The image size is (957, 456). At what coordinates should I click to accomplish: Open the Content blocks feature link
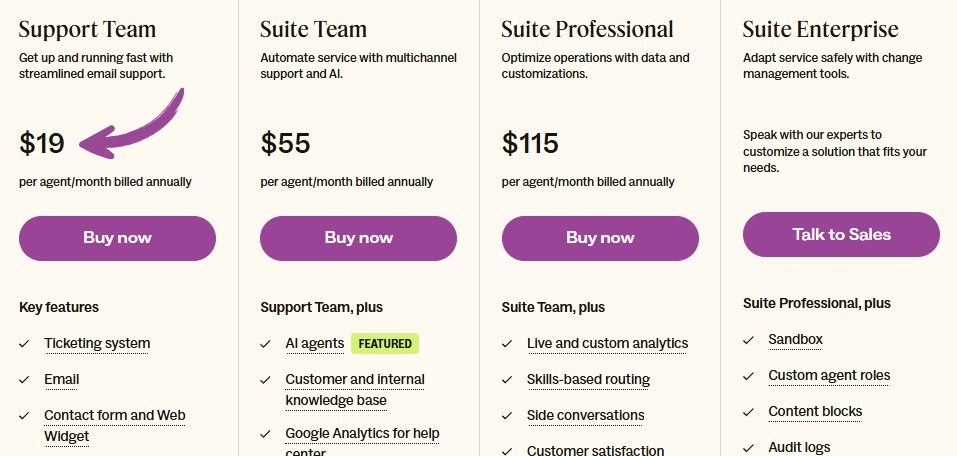click(815, 411)
